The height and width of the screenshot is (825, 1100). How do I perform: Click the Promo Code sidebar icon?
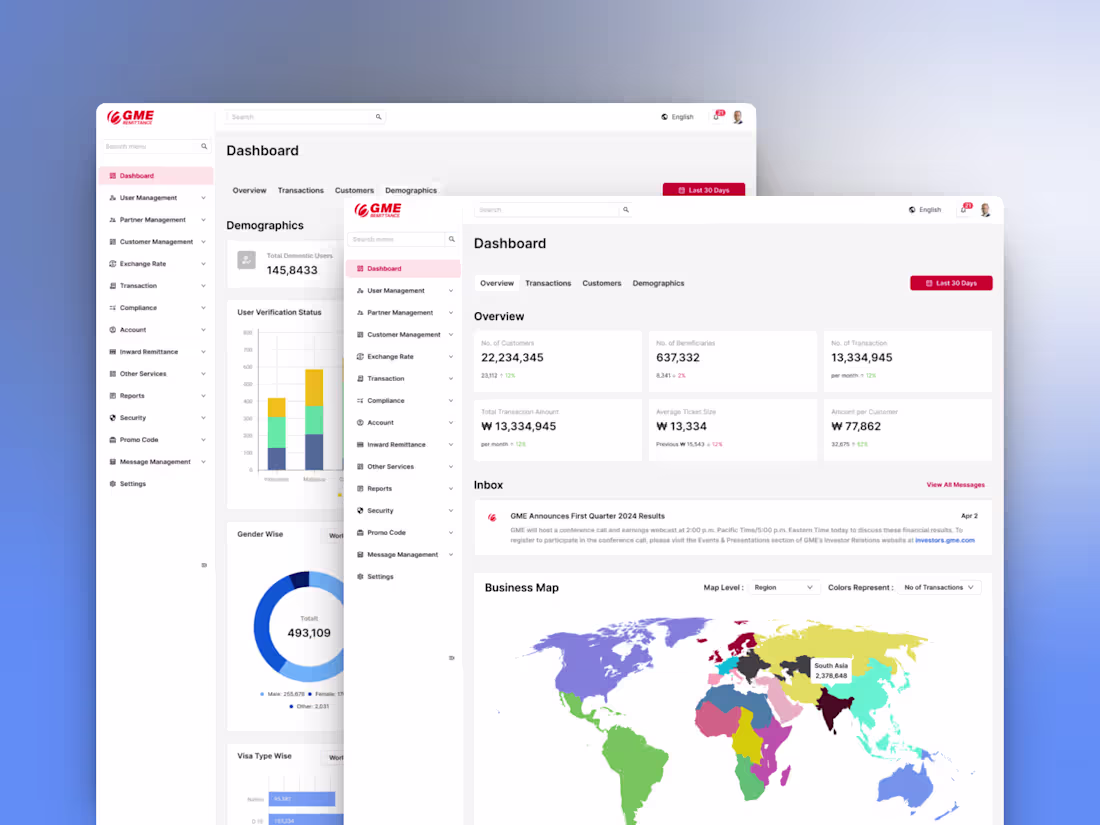[361, 533]
